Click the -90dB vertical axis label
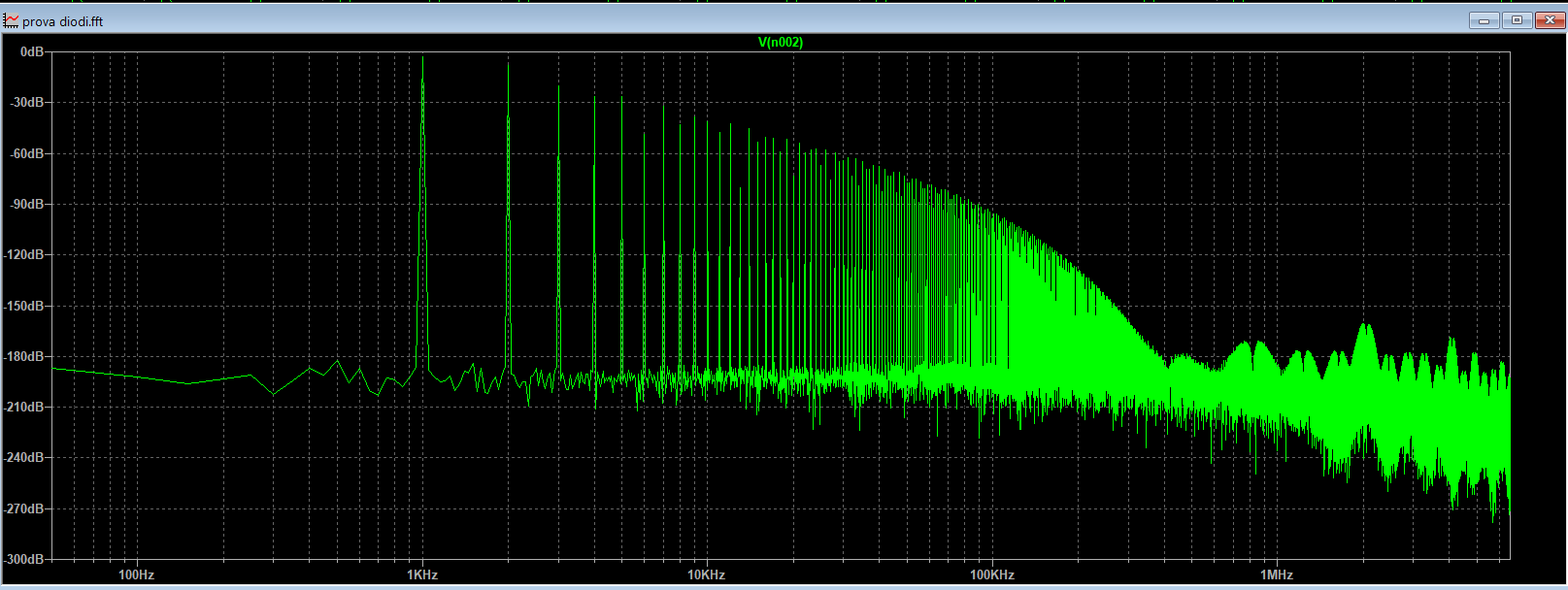Screen dimensions: 1568x590 26,204
